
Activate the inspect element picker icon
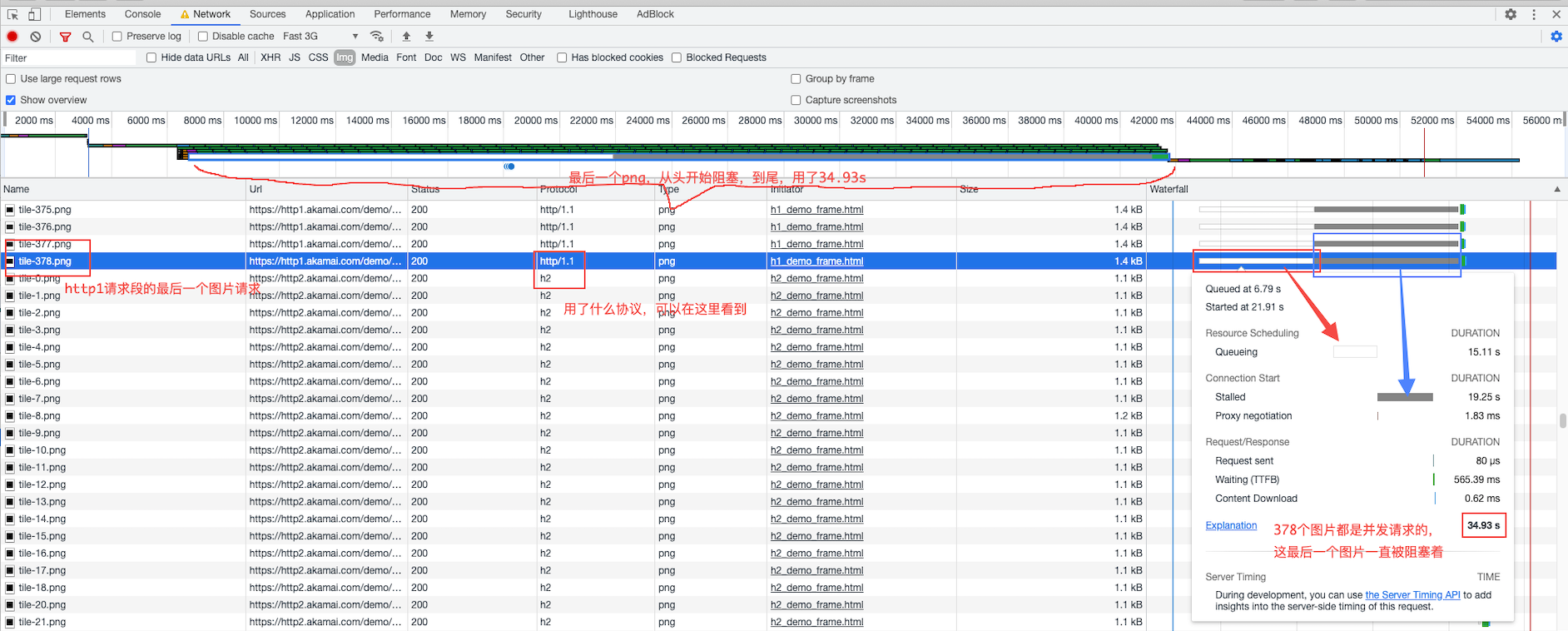click(x=12, y=14)
